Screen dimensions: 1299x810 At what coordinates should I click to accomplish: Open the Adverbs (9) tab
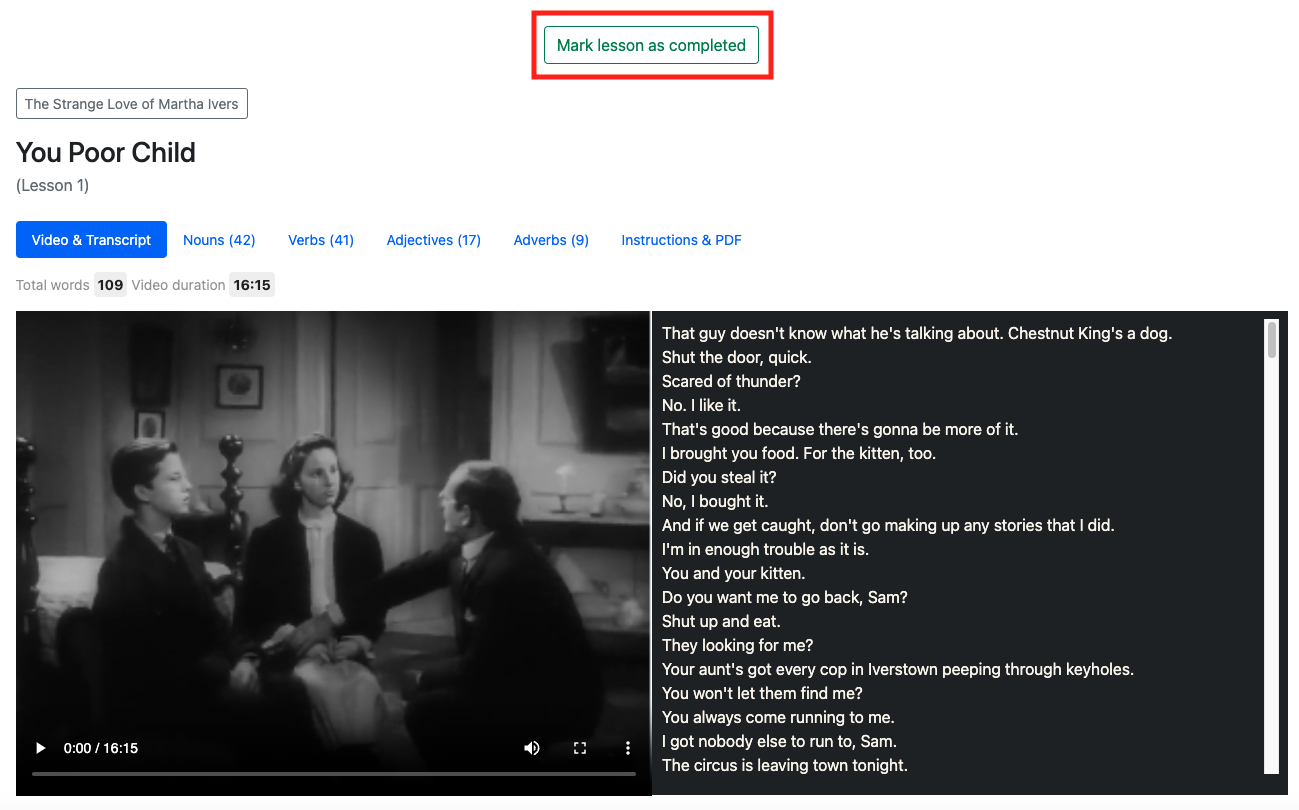pyautogui.click(x=551, y=240)
